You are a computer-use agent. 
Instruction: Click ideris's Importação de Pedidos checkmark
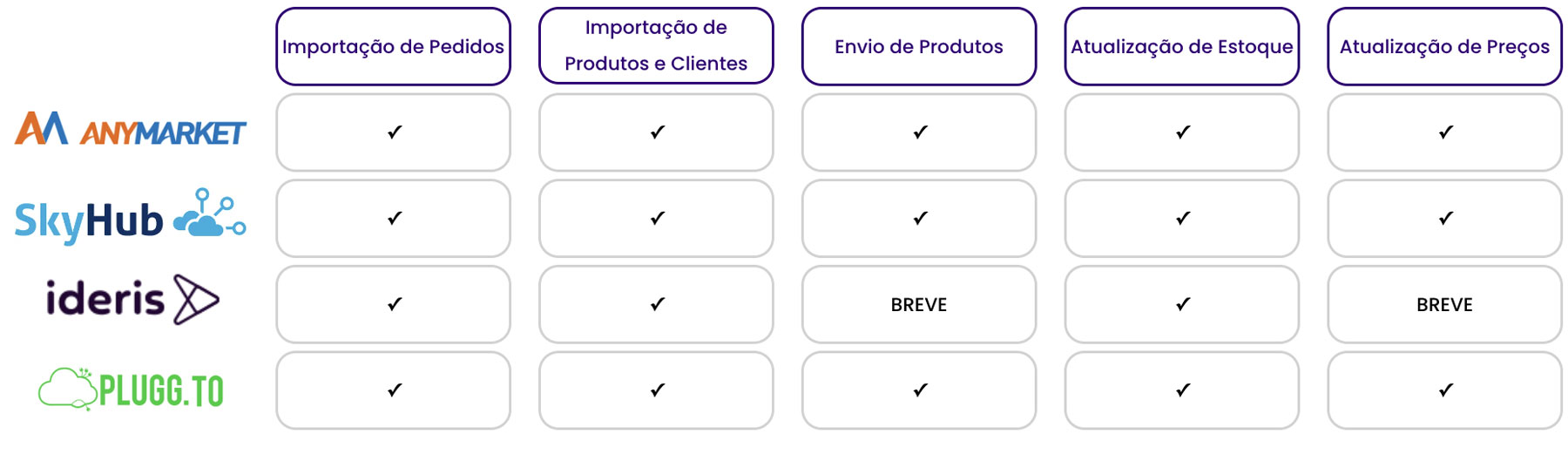tap(395, 304)
